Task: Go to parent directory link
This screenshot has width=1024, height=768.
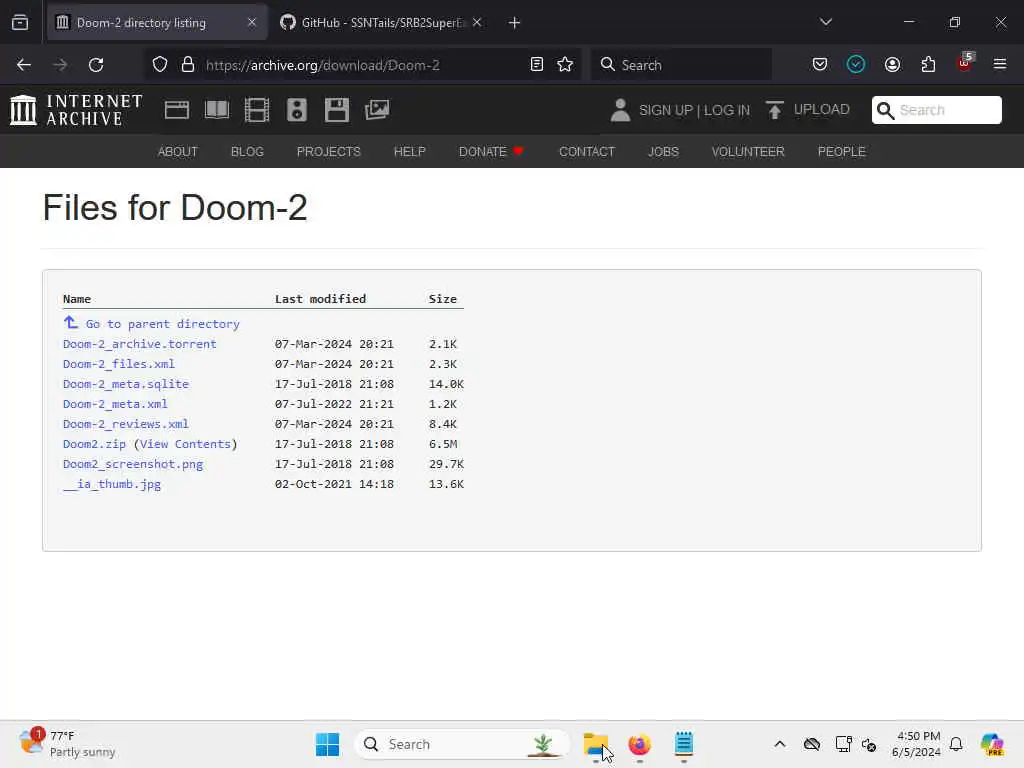Action: click(163, 324)
